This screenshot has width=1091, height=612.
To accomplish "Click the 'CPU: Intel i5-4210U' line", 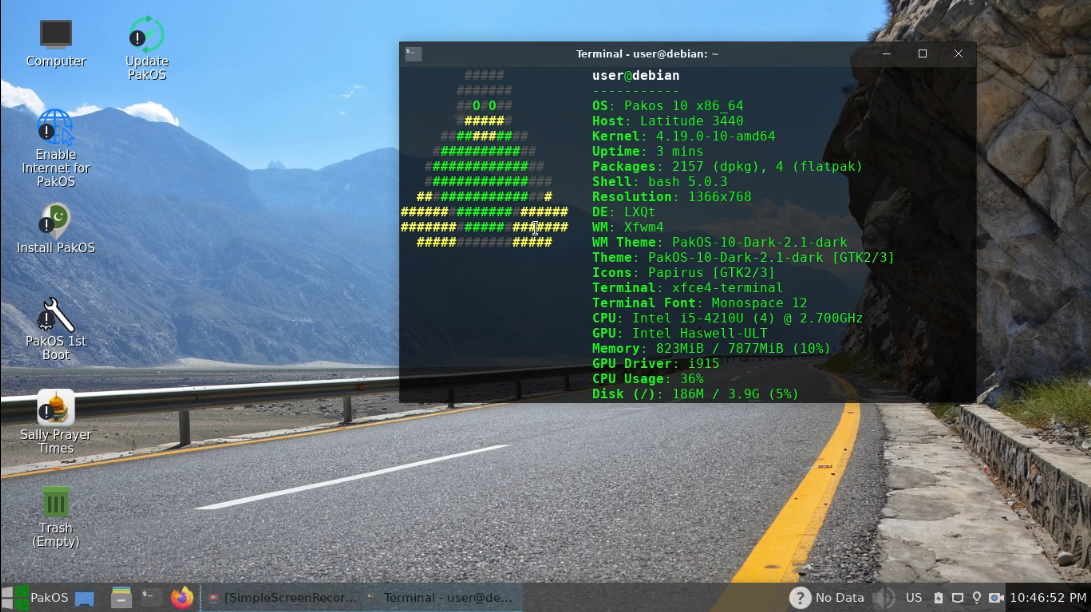I will [727, 319].
